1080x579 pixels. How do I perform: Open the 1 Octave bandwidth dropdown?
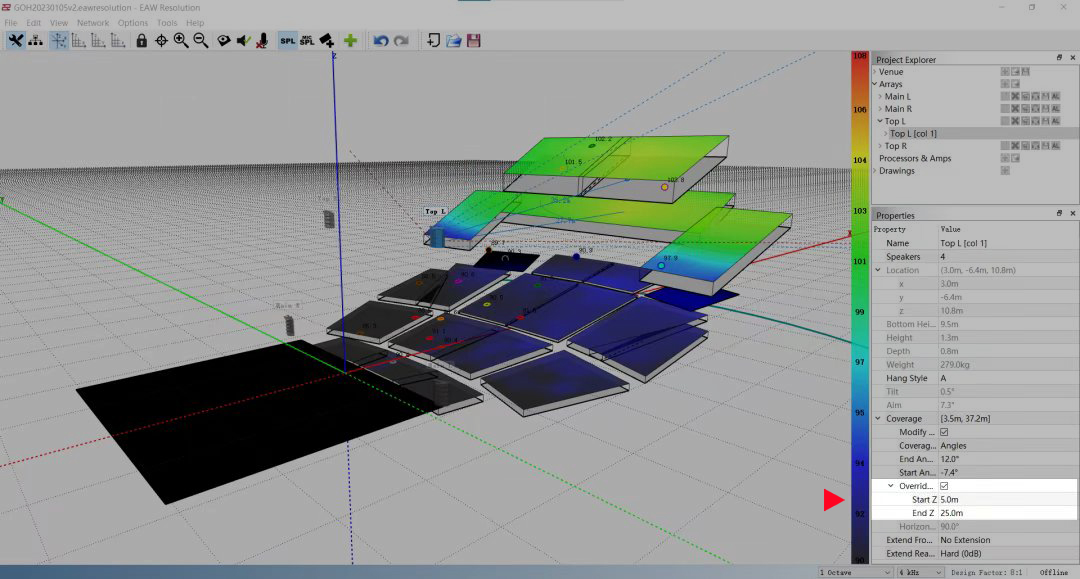coord(855,572)
